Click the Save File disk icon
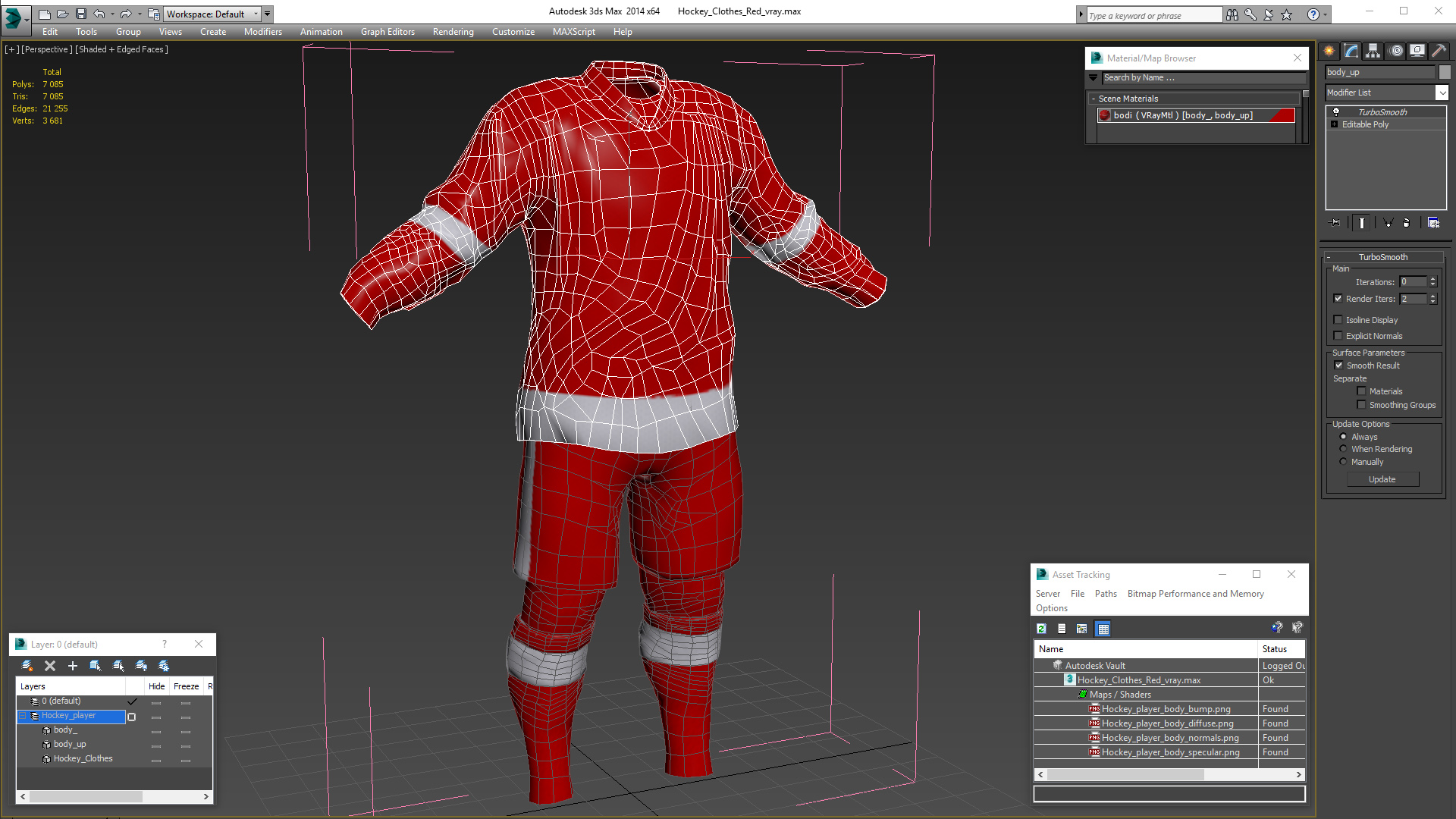Image resolution: width=1456 pixels, height=819 pixels. 81,14
